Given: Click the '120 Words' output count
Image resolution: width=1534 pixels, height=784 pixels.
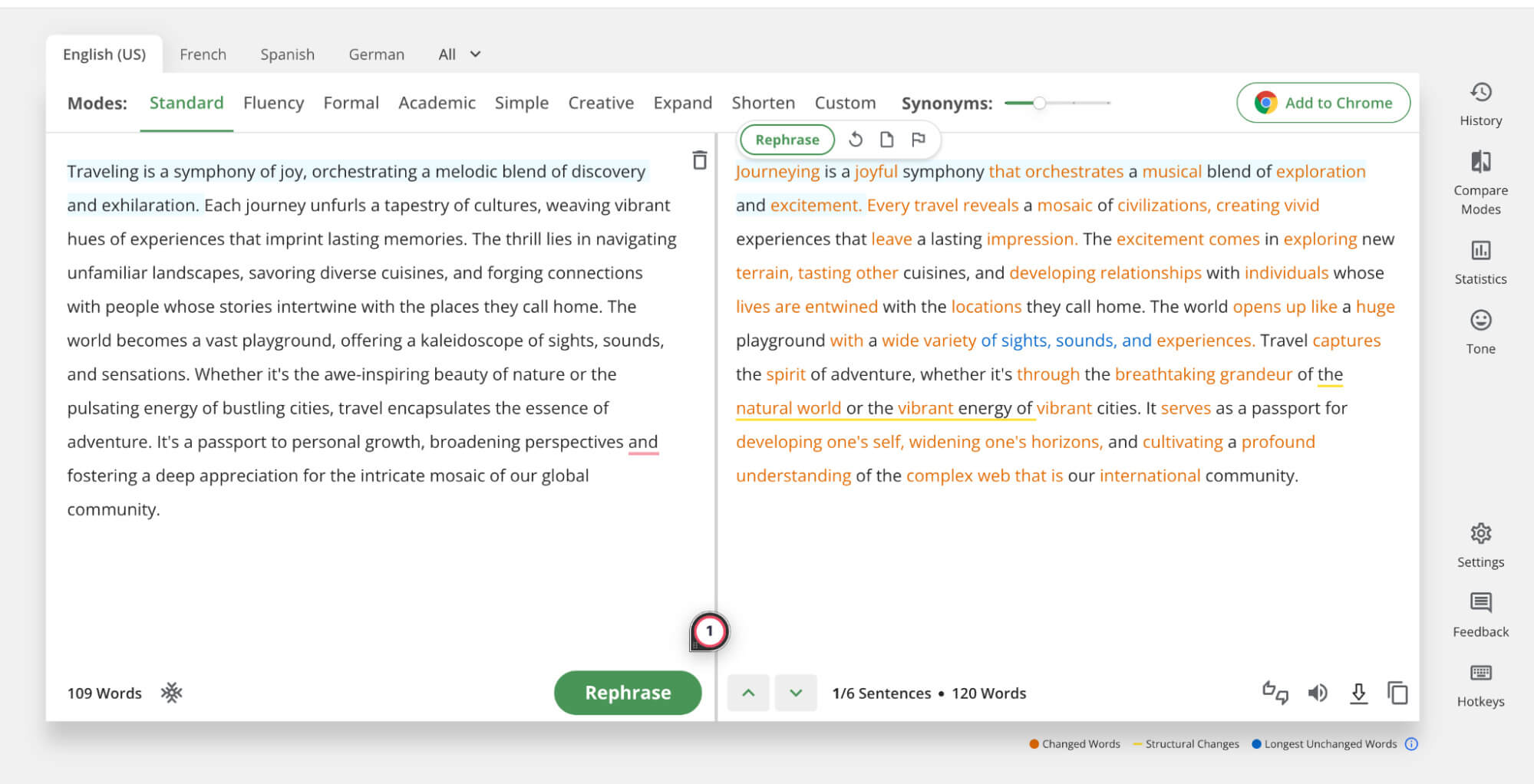Looking at the screenshot, I should (x=988, y=693).
